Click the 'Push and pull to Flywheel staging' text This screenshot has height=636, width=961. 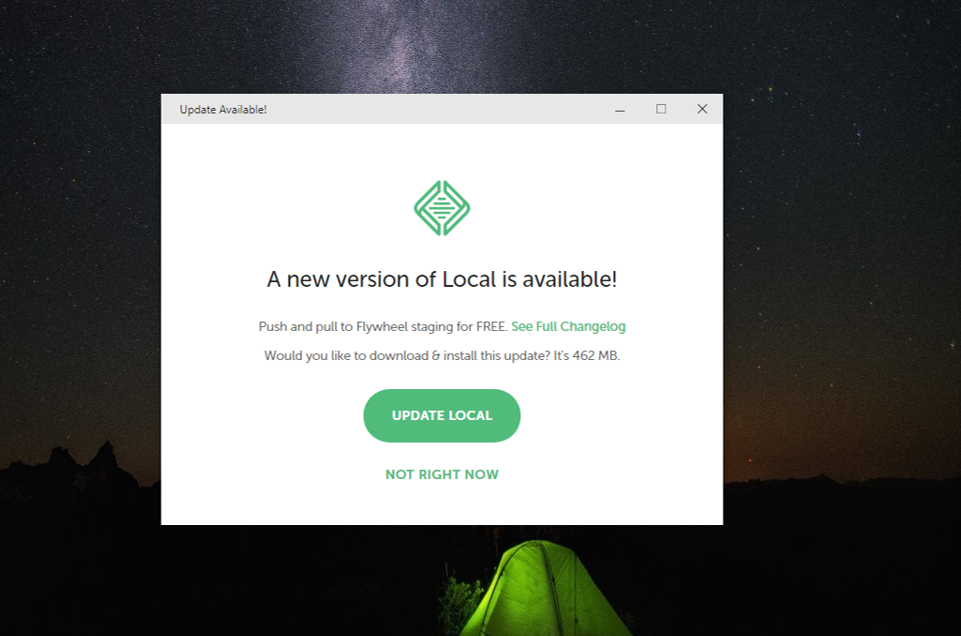357,327
